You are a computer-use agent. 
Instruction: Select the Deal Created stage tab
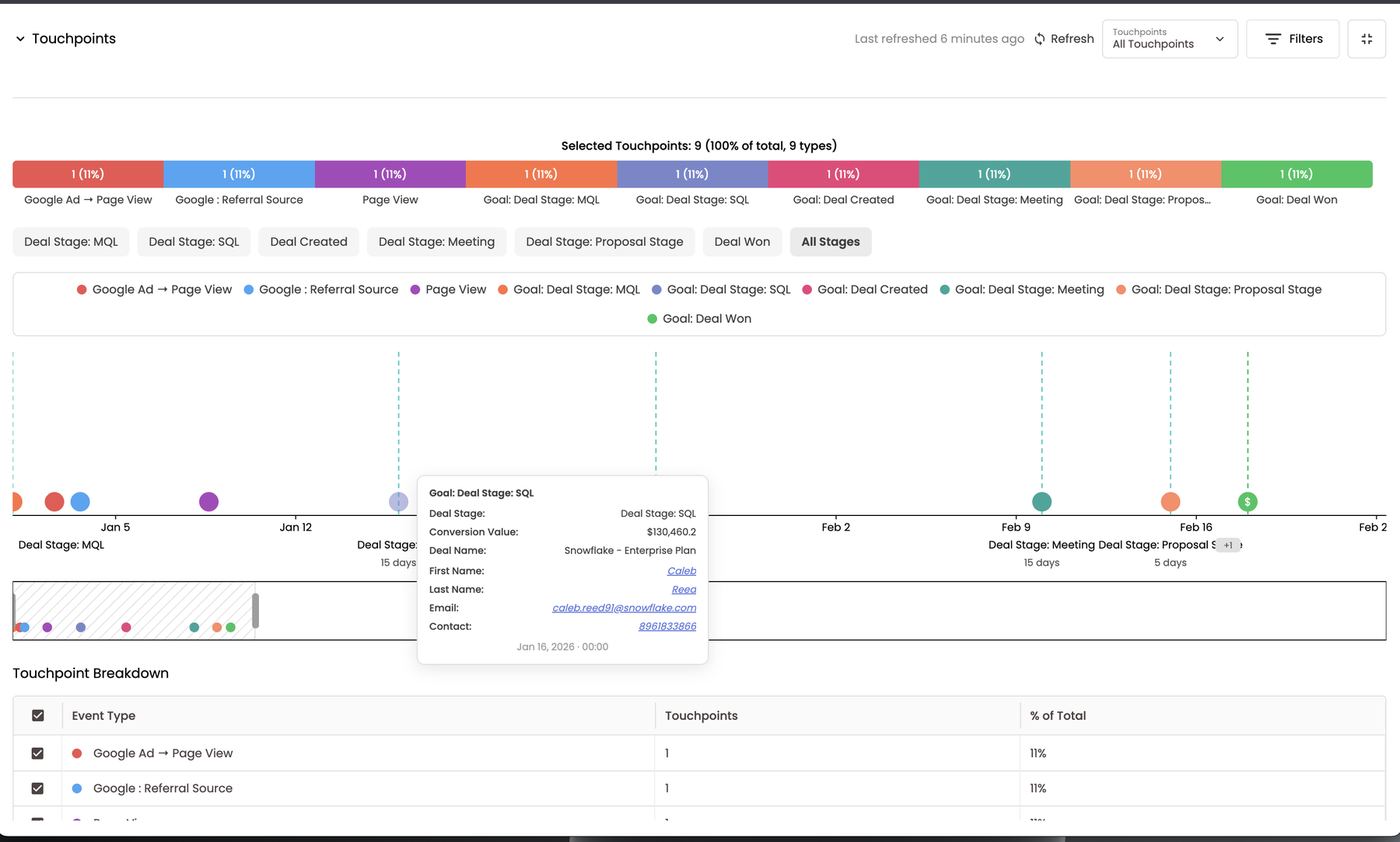[x=309, y=242]
